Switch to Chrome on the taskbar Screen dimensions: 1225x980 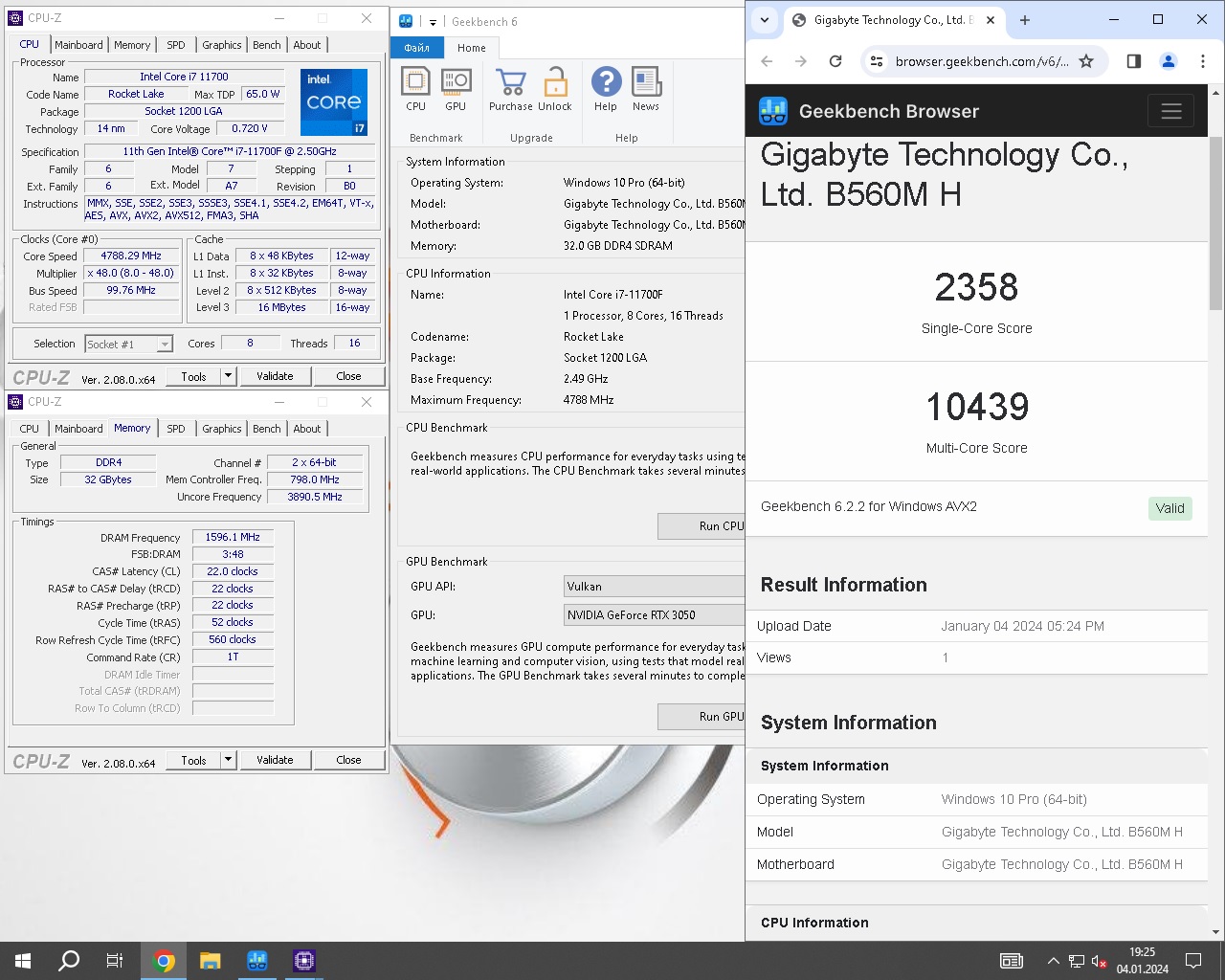pyautogui.click(x=164, y=961)
